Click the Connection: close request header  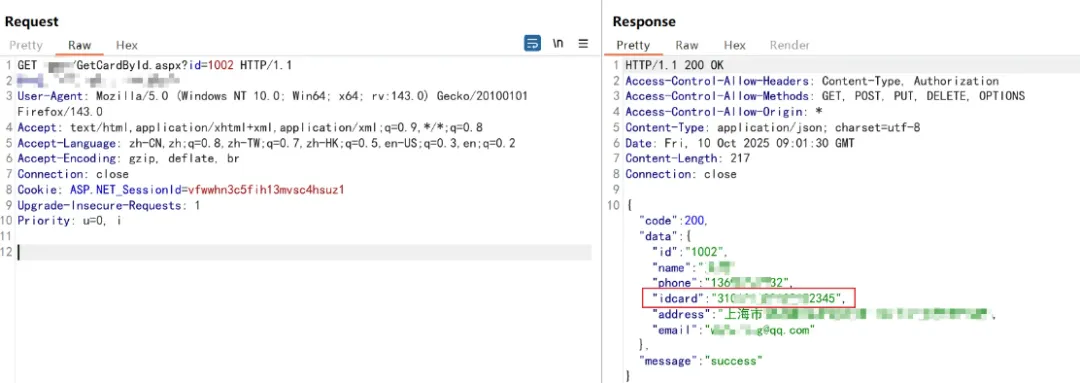73,174
